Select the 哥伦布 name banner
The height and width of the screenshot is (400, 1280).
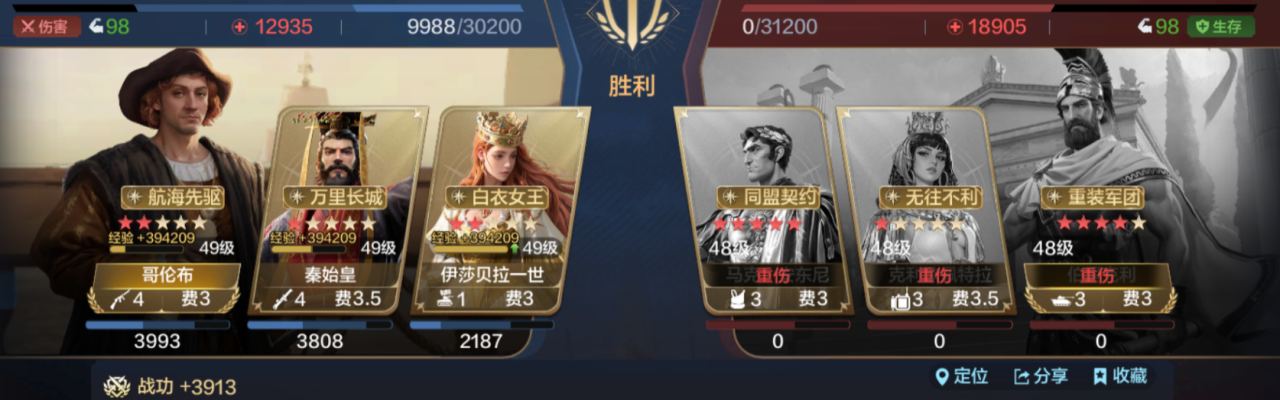[167, 275]
